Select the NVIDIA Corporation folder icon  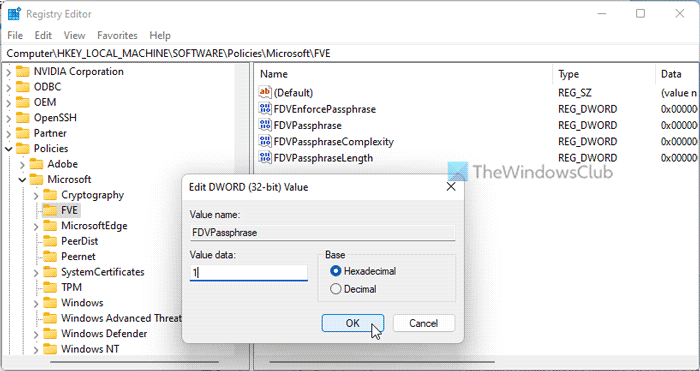click(22, 71)
